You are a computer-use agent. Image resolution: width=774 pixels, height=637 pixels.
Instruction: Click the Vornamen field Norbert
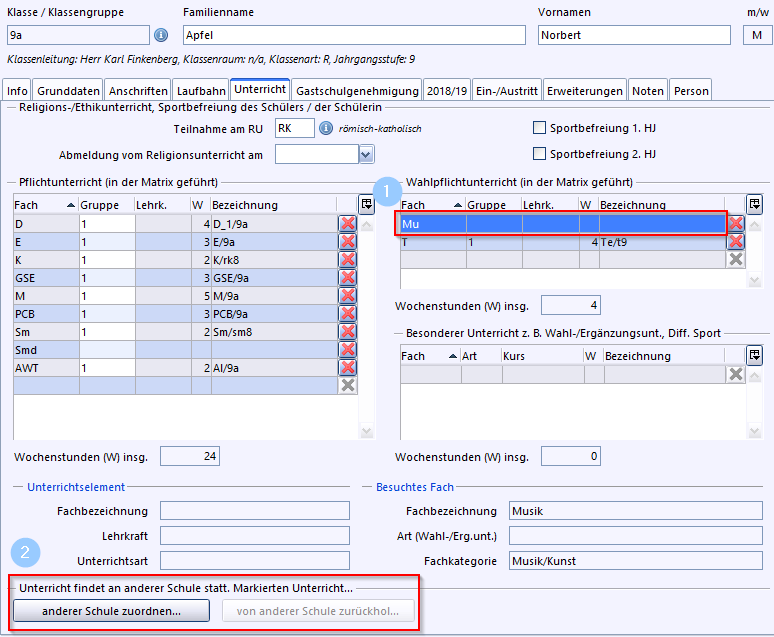point(634,35)
